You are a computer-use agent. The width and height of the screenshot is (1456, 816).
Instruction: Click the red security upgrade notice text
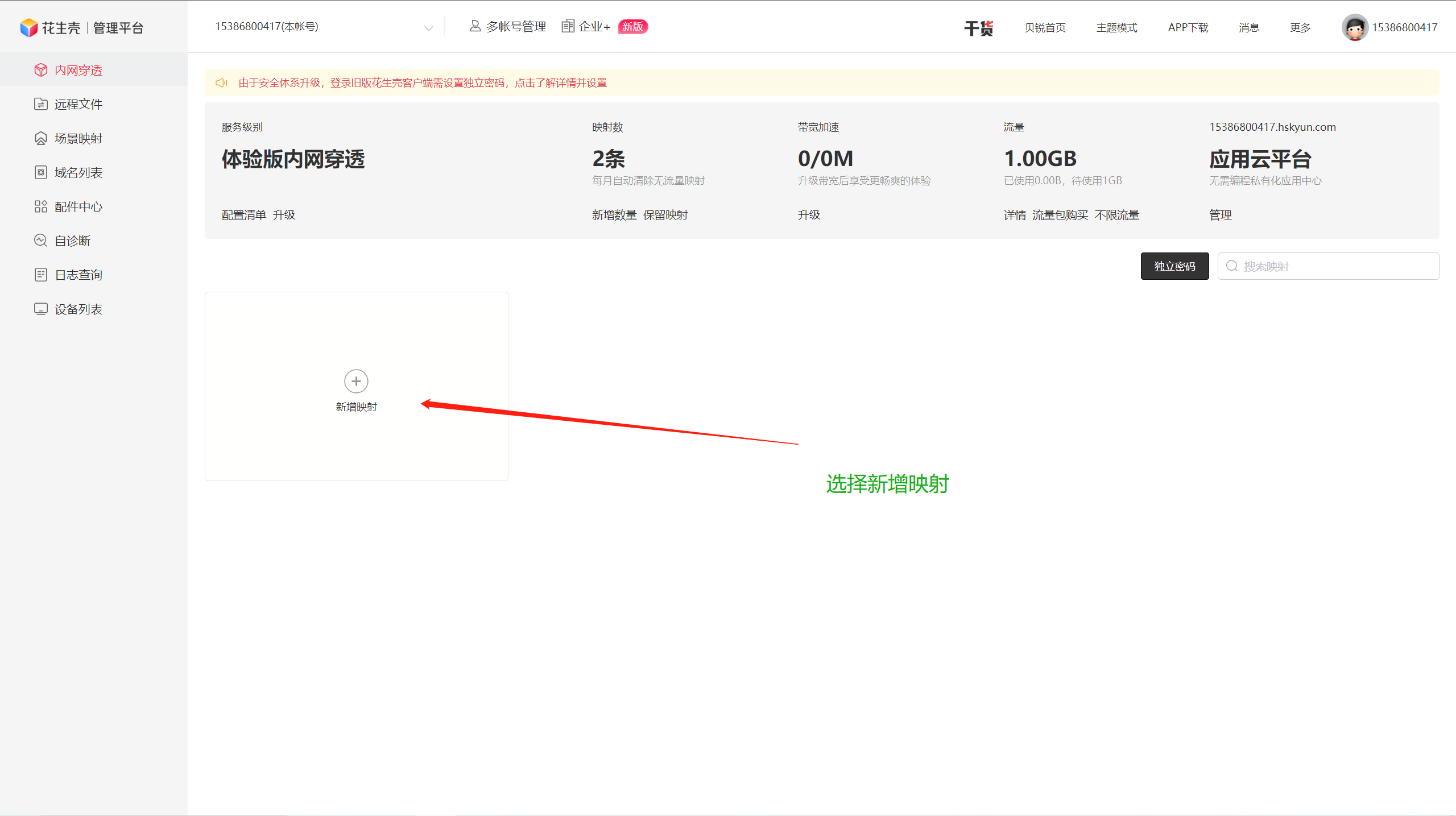click(423, 83)
